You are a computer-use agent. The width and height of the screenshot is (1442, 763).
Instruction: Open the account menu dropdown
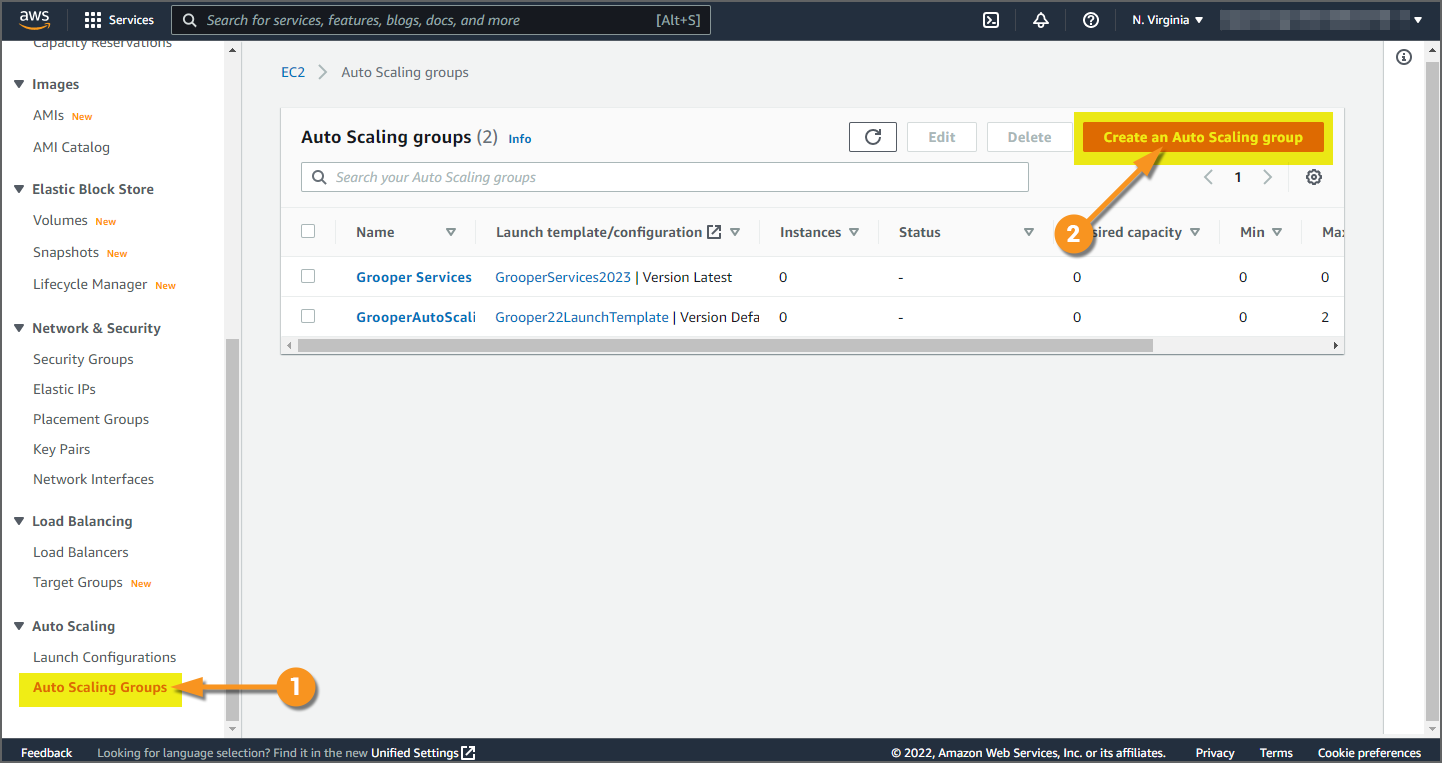[x=1322, y=20]
